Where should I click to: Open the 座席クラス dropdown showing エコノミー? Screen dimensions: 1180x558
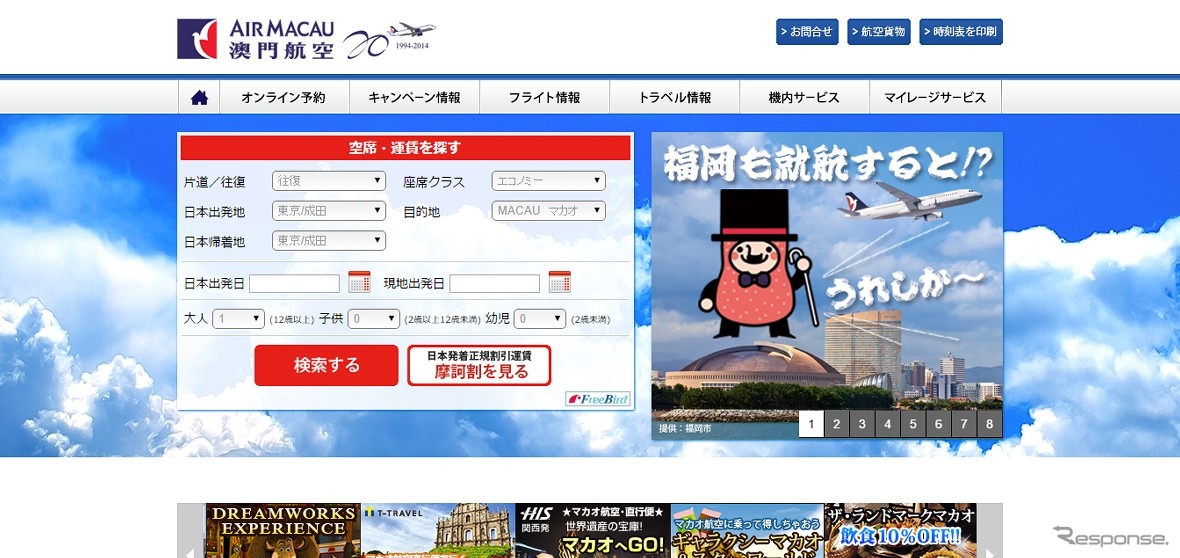pos(549,181)
